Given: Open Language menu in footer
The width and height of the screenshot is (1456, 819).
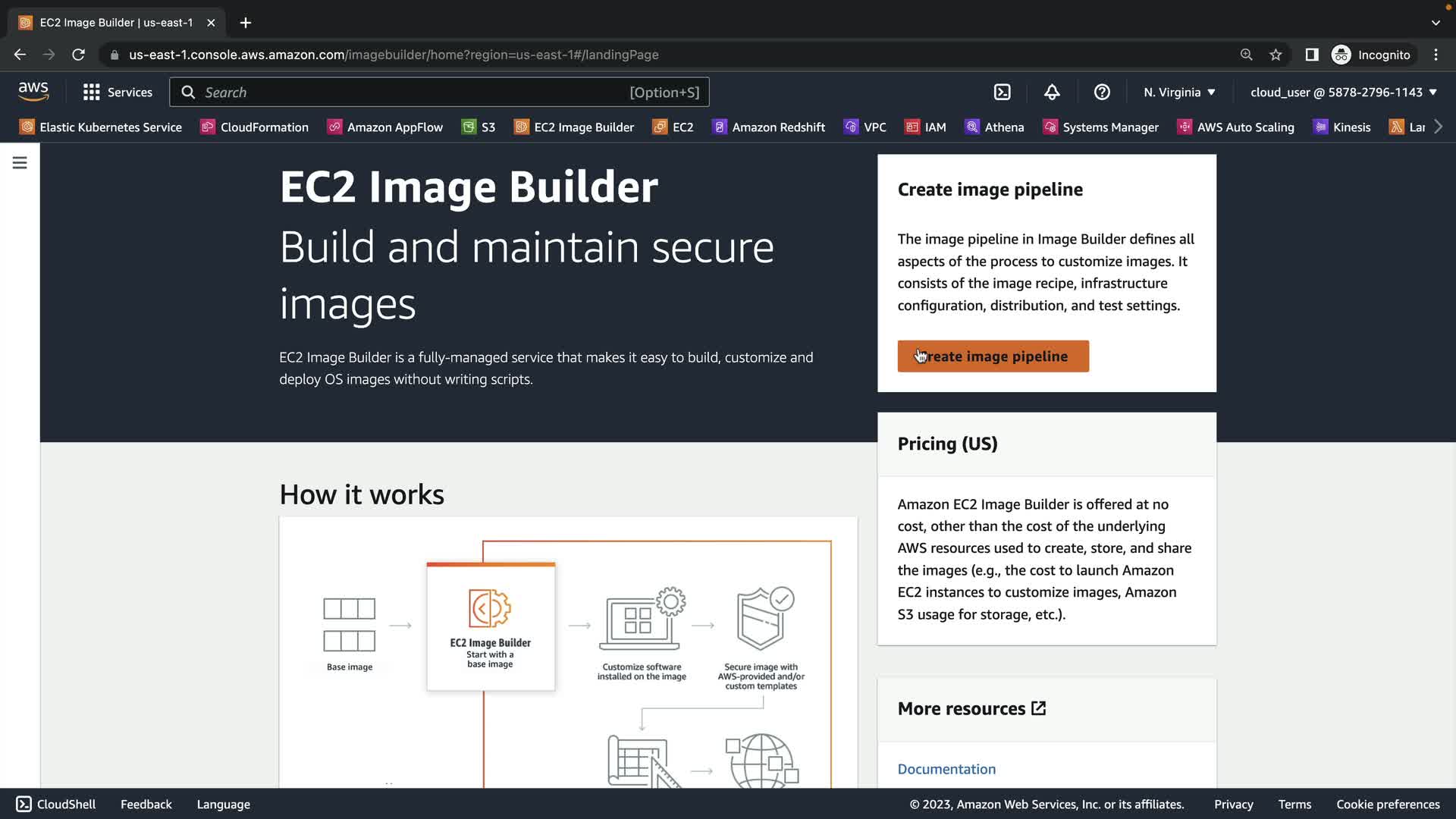Looking at the screenshot, I should tap(223, 805).
